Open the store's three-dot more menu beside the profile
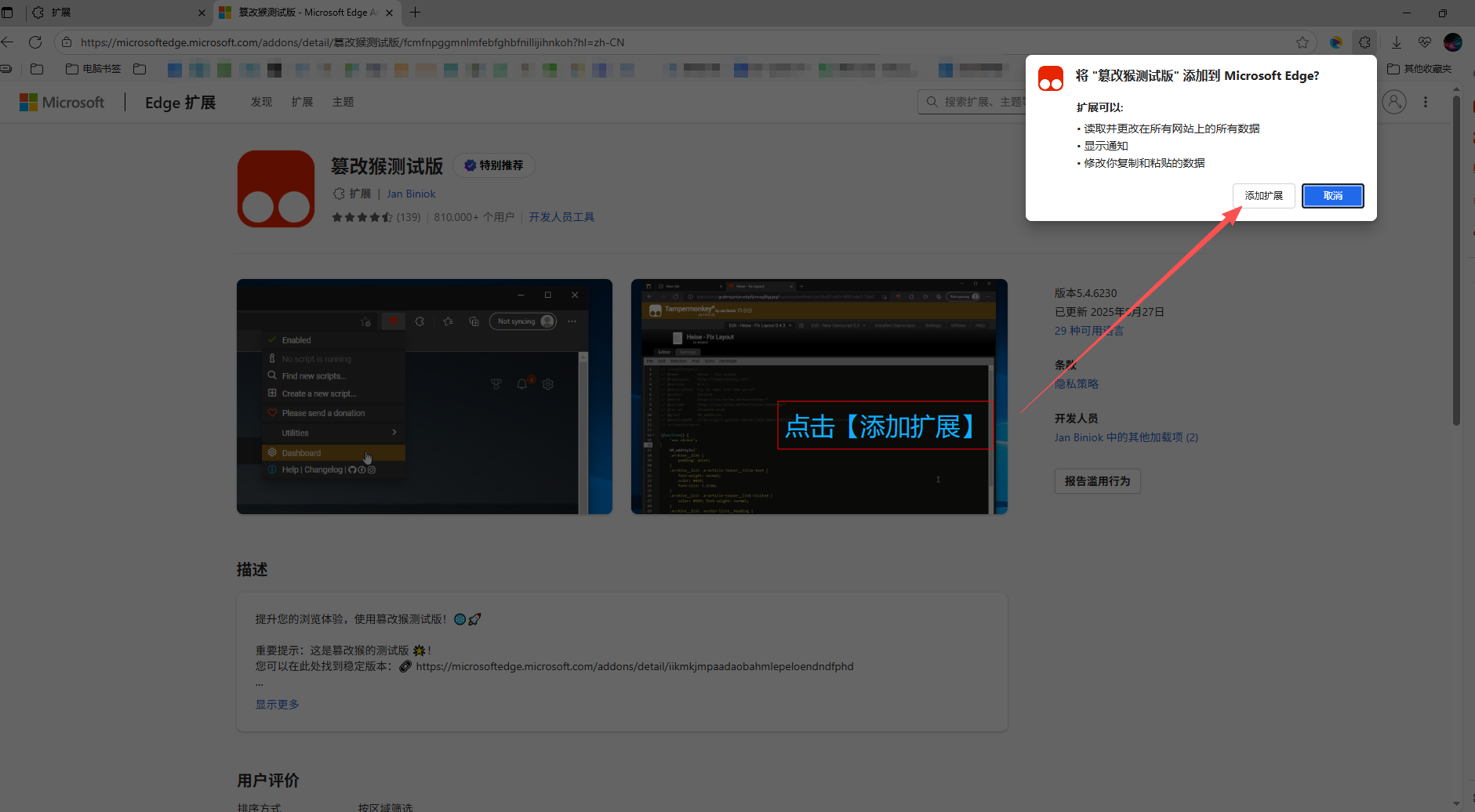Viewport: 1475px width, 812px height. pyautogui.click(x=1426, y=102)
